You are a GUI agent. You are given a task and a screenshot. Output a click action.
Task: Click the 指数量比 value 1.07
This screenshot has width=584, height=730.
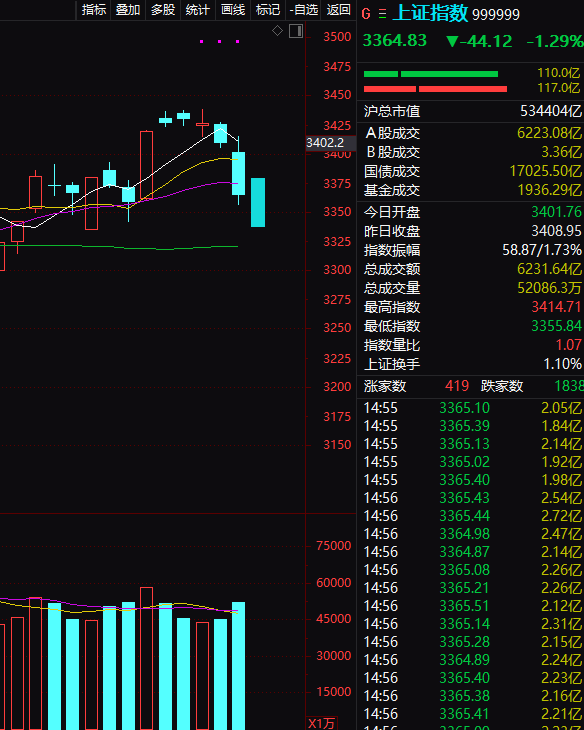click(x=569, y=345)
